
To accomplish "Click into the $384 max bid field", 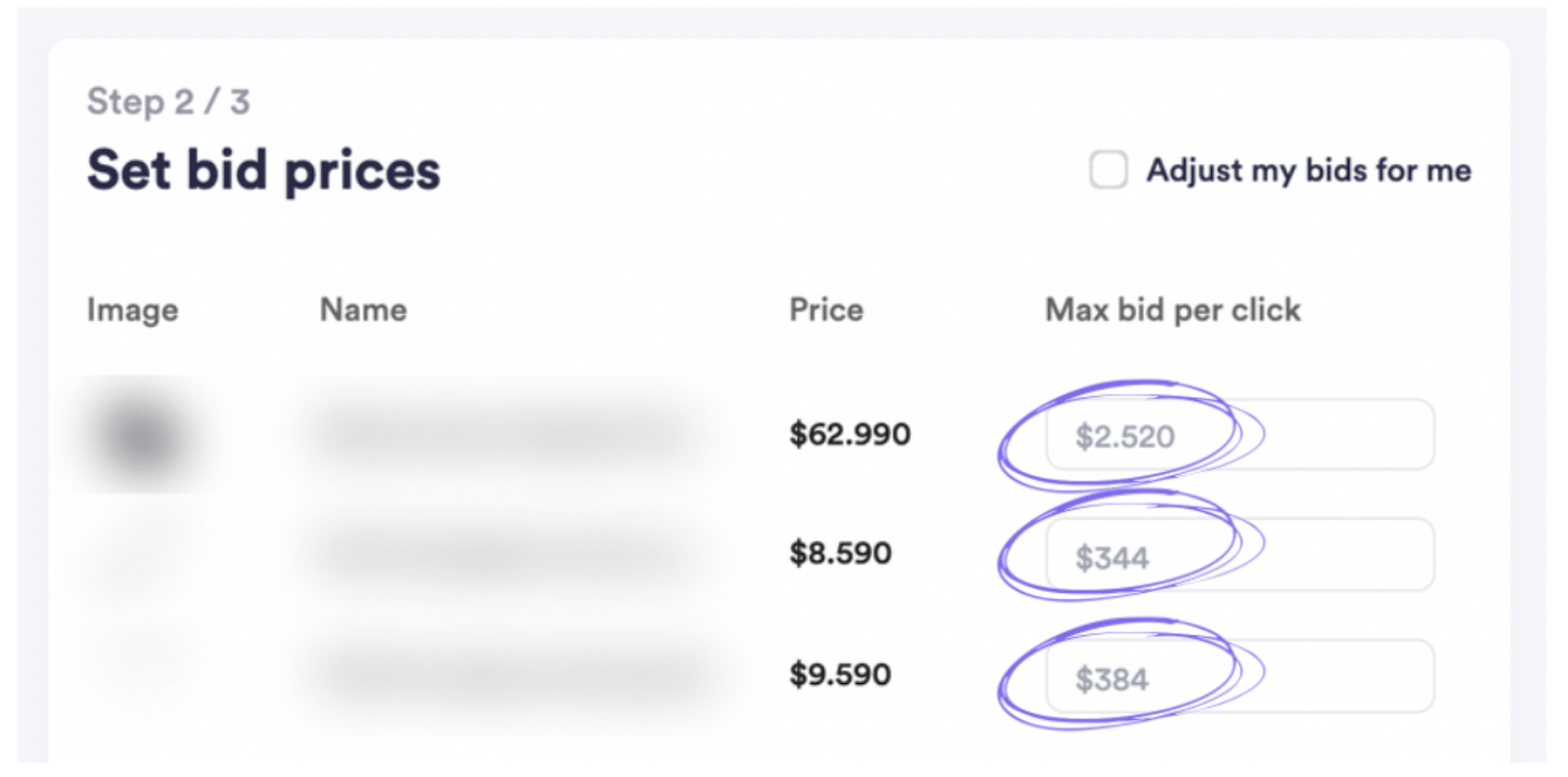I will click(x=1239, y=678).
